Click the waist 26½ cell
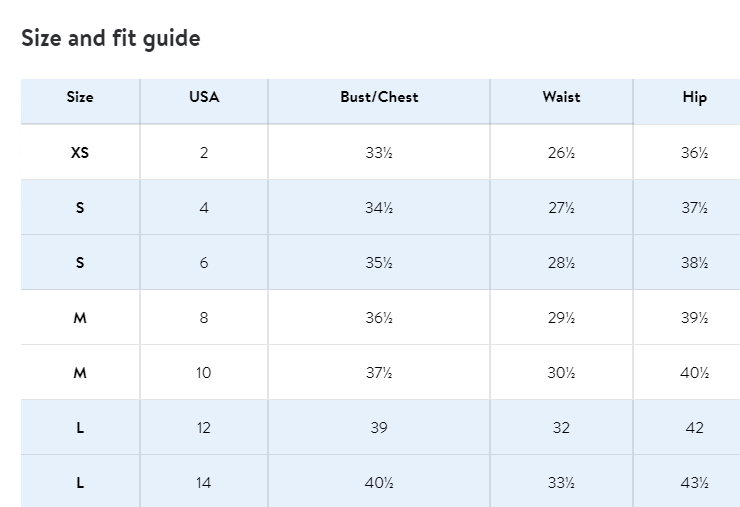The height and width of the screenshot is (507, 740). pos(561,153)
